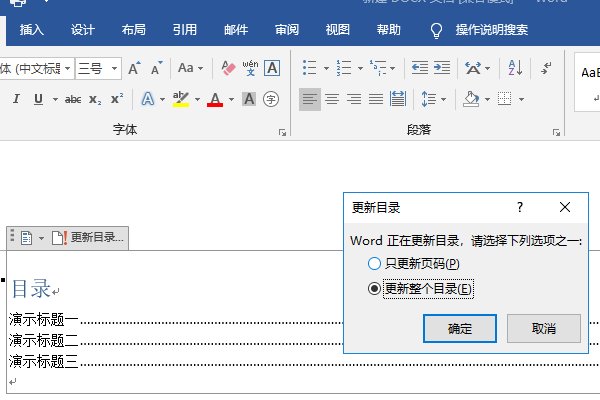Increase paragraph indent

point(442,68)
